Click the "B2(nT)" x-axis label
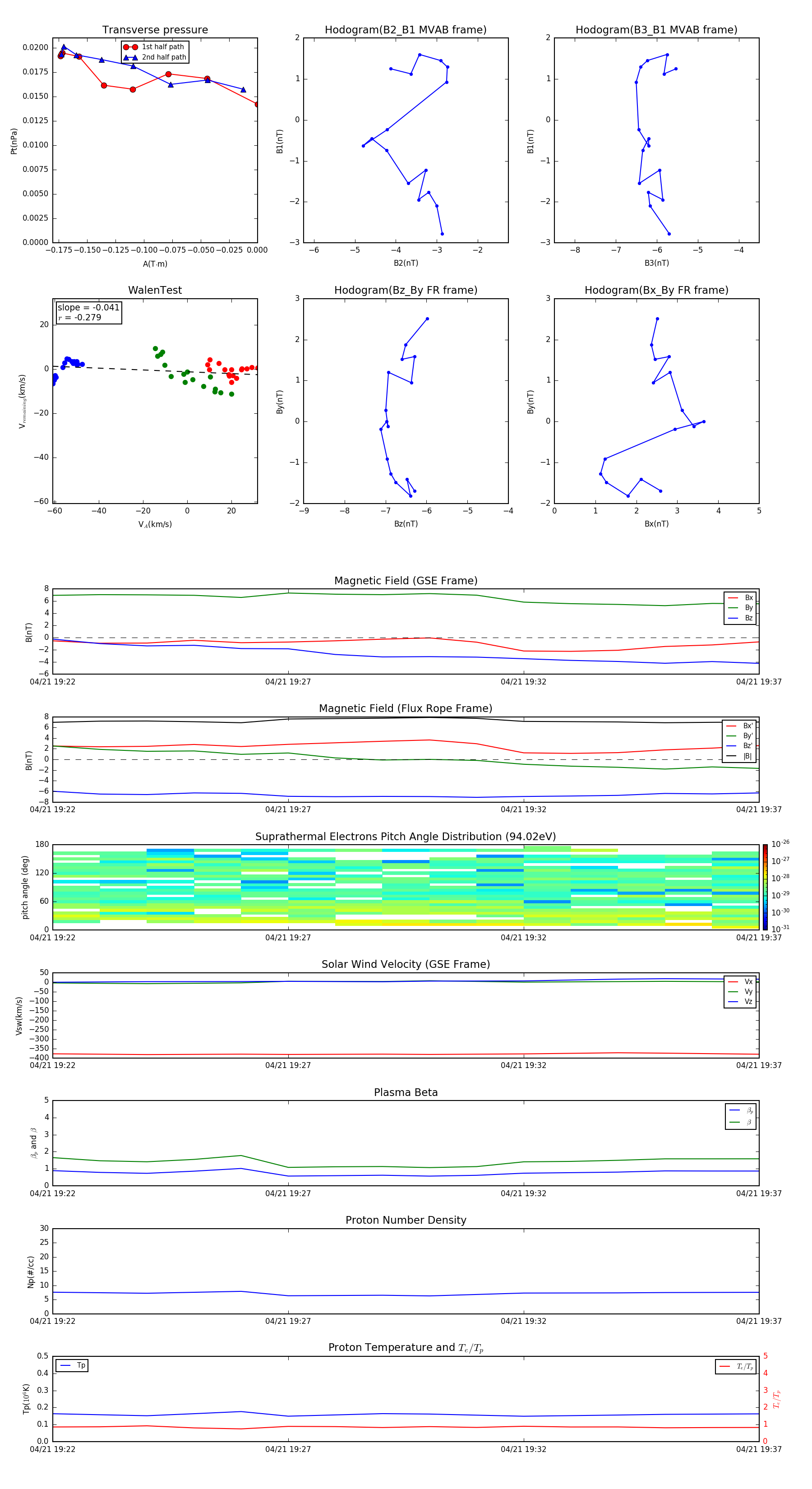The image size is (812, 1489). point(406,264)
